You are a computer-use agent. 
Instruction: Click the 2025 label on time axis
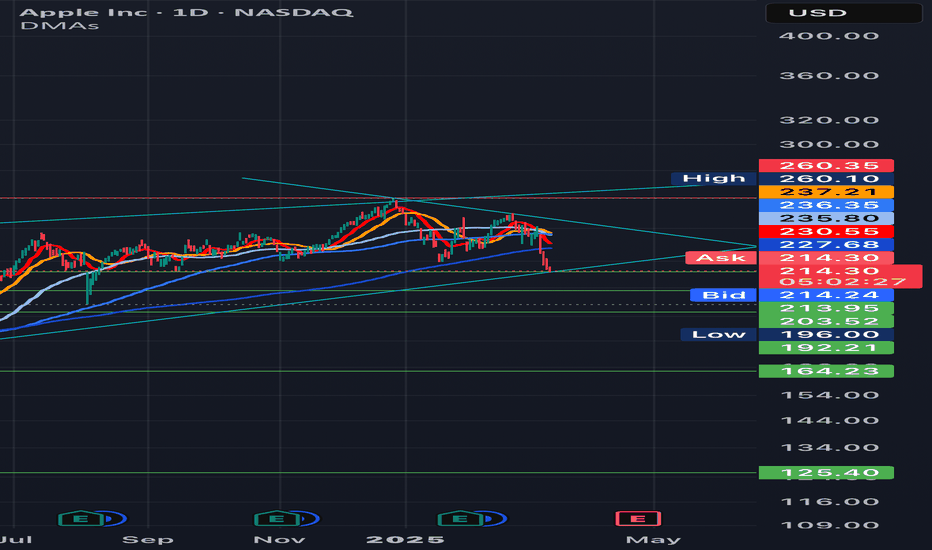pos(405,540)
